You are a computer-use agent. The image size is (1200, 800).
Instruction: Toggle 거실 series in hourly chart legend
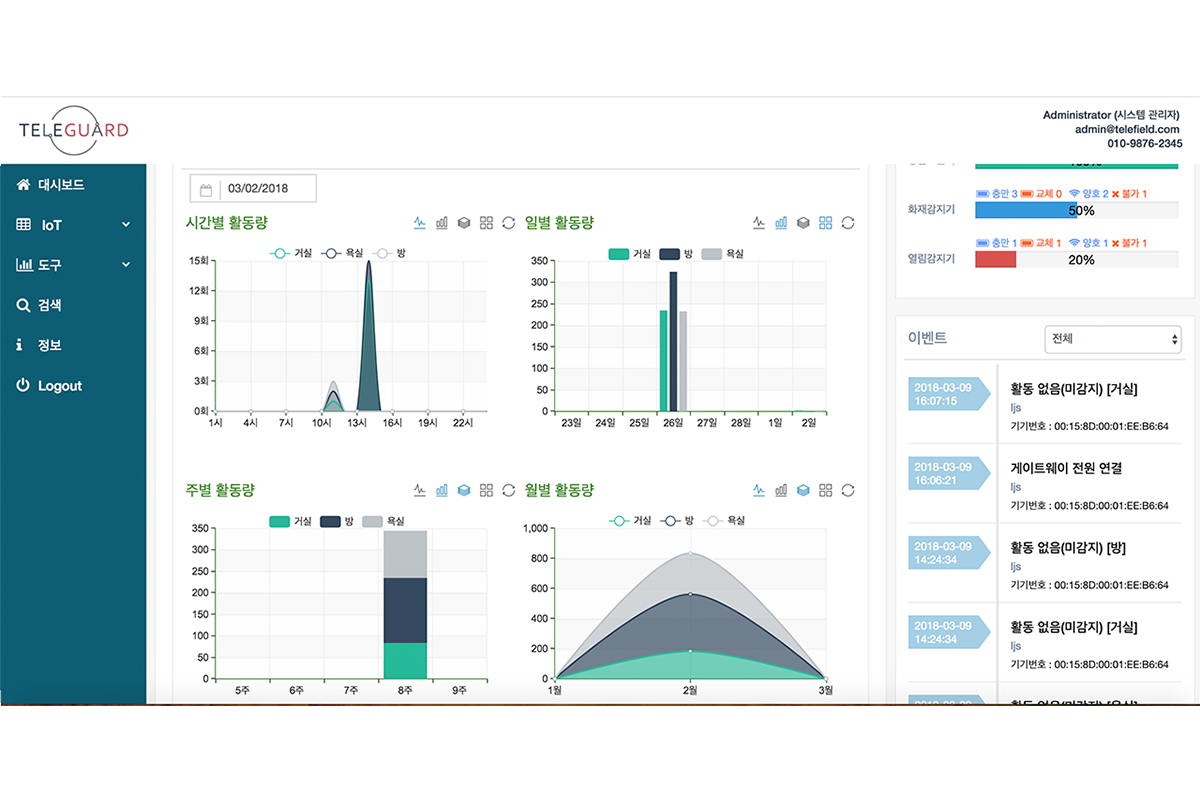290,254
